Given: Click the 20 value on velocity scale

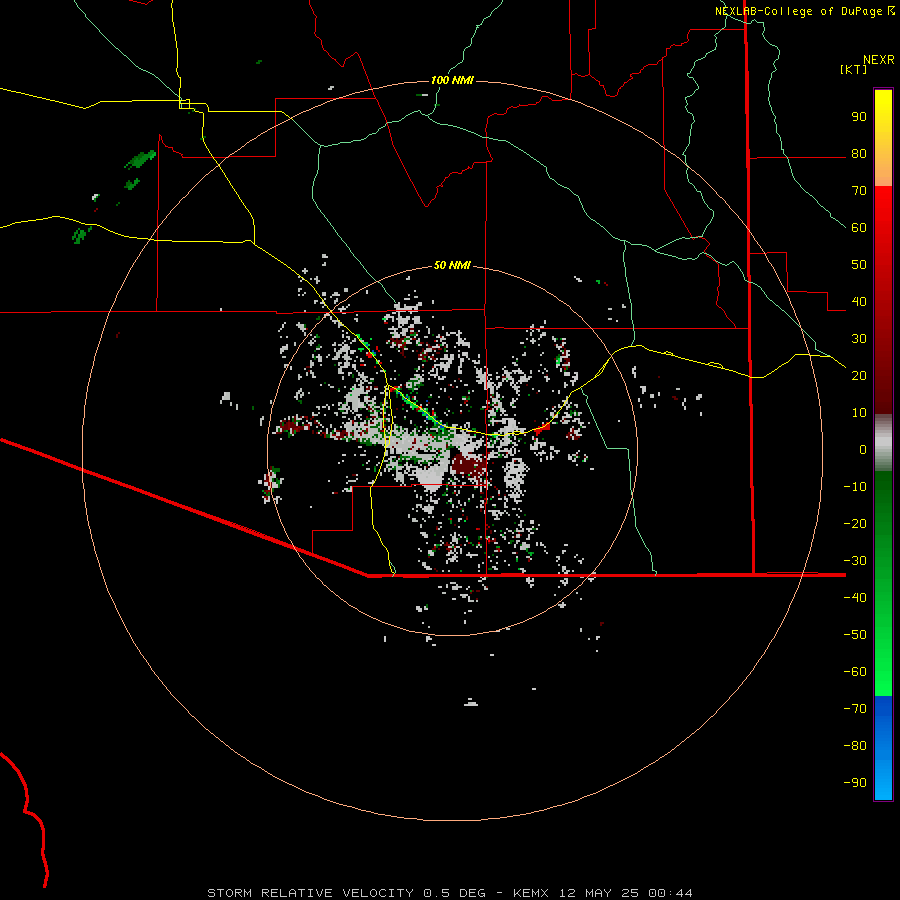Looking at the screenshot, I should click(859, 375).
